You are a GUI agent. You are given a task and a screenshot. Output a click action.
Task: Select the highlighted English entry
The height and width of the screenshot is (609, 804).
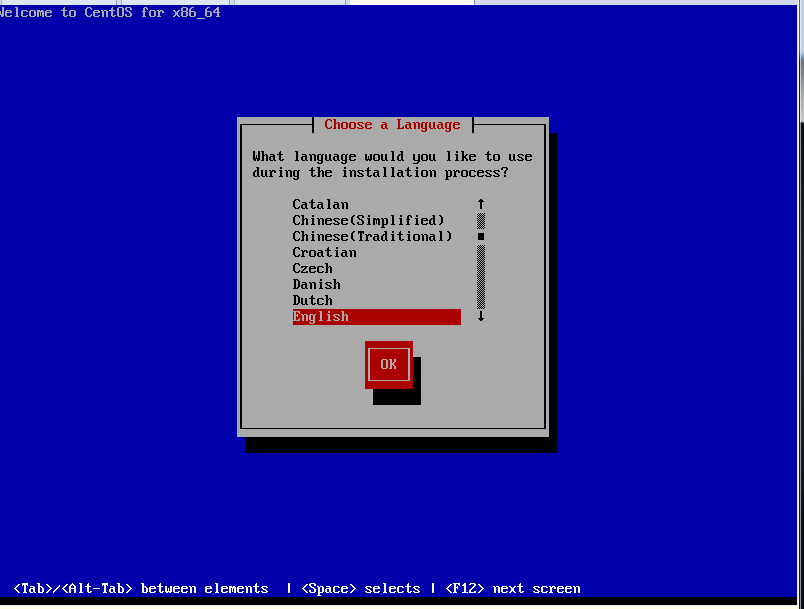(376, 317)
